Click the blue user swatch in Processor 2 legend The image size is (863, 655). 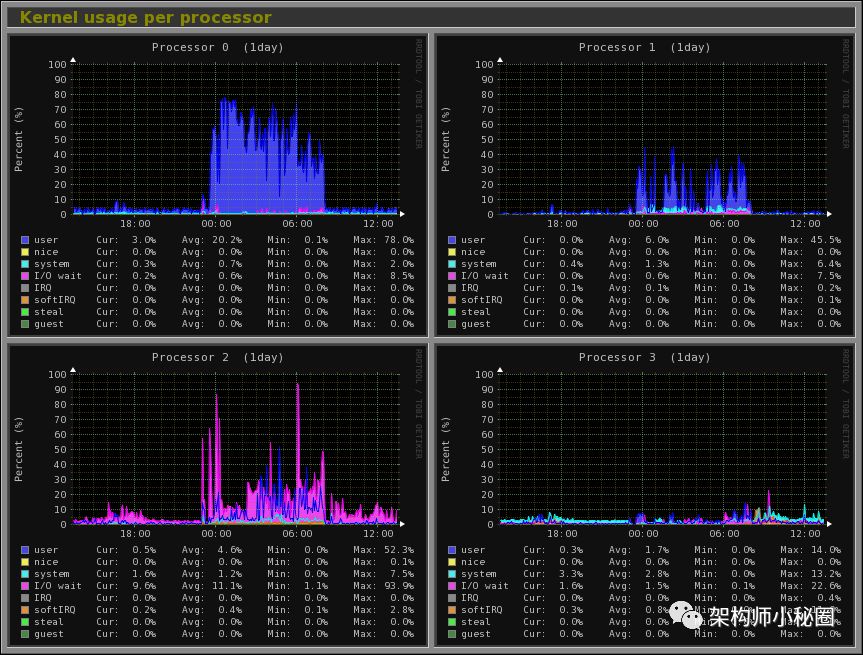(x=25, y=550)
